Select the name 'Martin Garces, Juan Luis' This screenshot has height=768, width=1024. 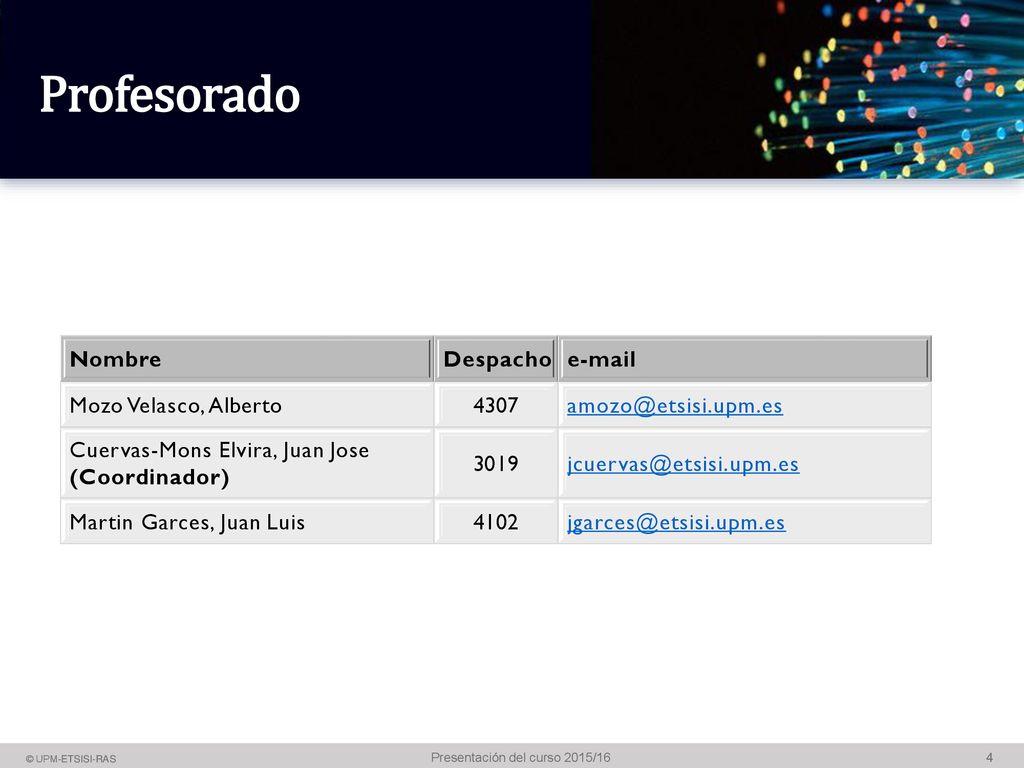(x=187, y=522)
